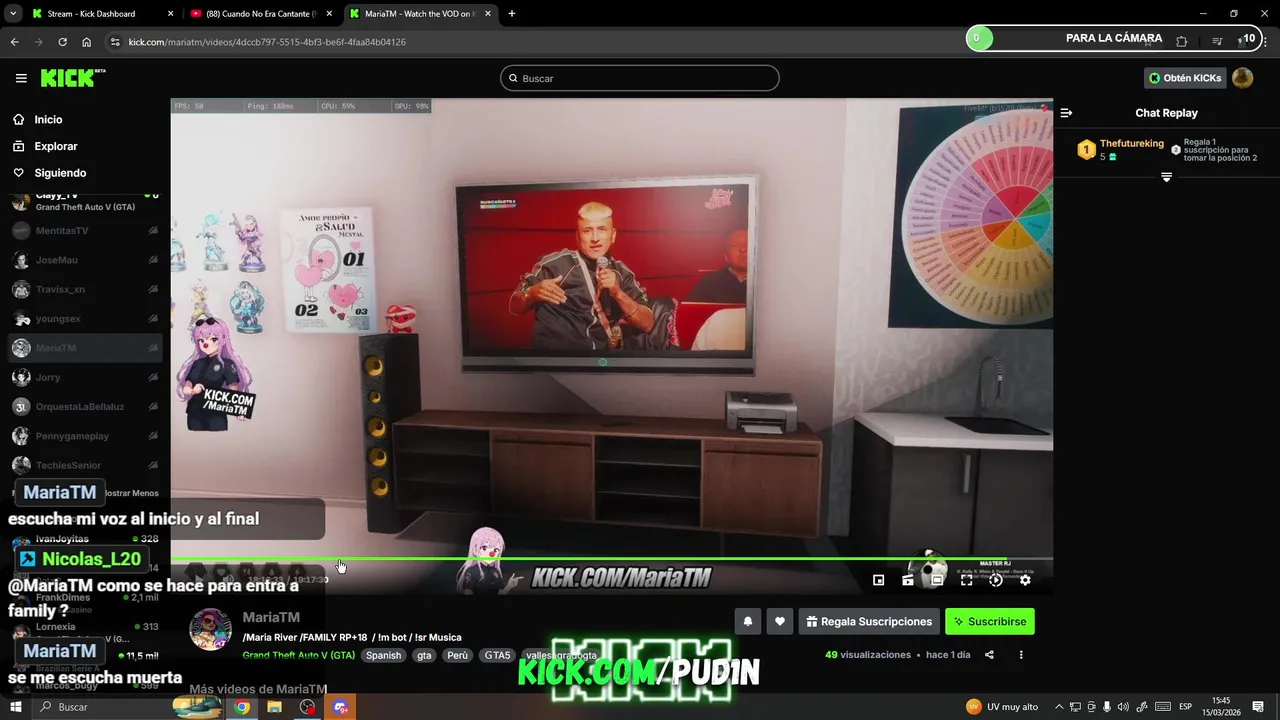Click the Spanish language tag
Image resolution: width=1280 pixels, height=720 pixels.
point(383,656)
